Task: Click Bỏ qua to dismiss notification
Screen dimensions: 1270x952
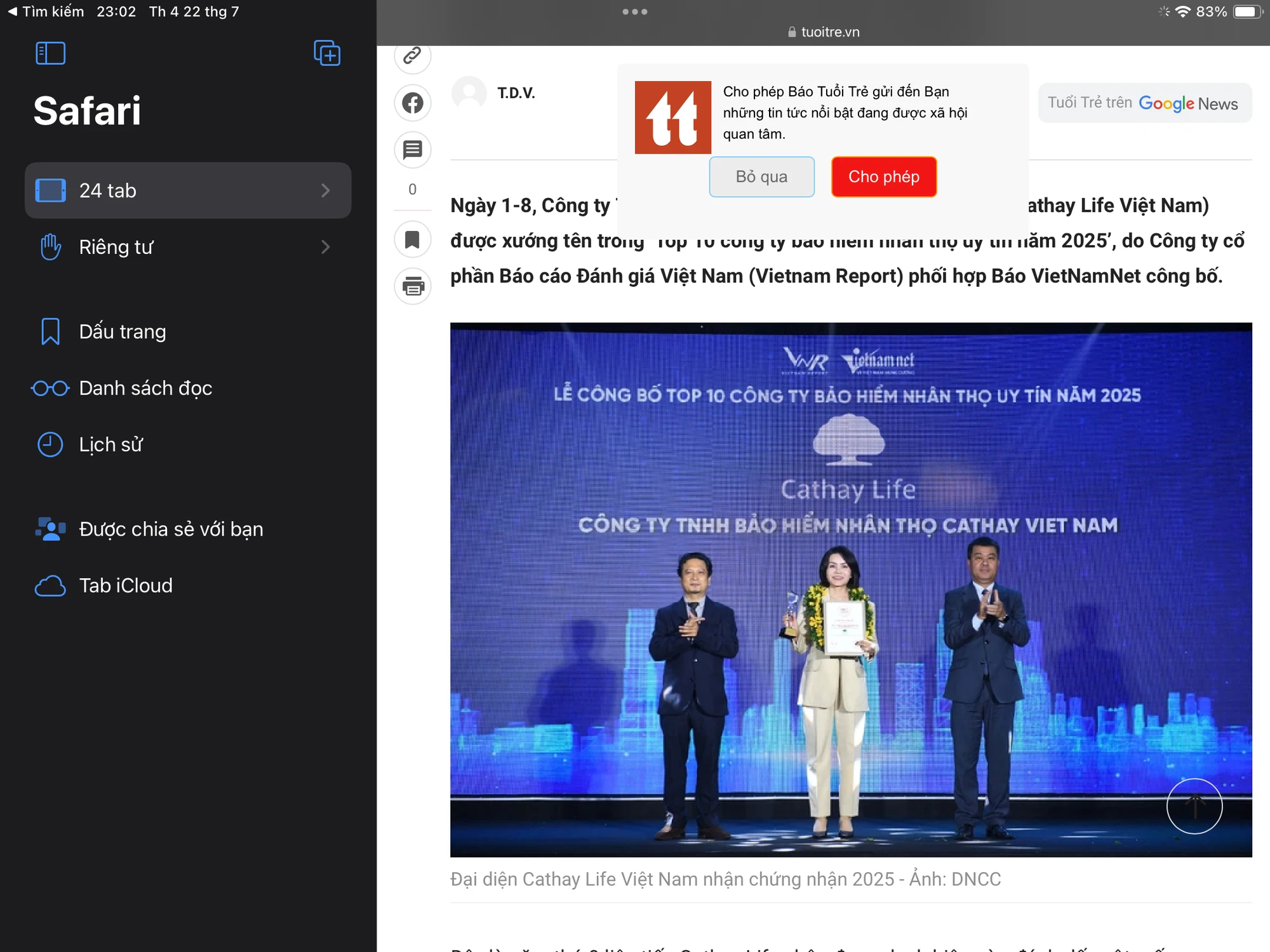Action: [761, 176]
